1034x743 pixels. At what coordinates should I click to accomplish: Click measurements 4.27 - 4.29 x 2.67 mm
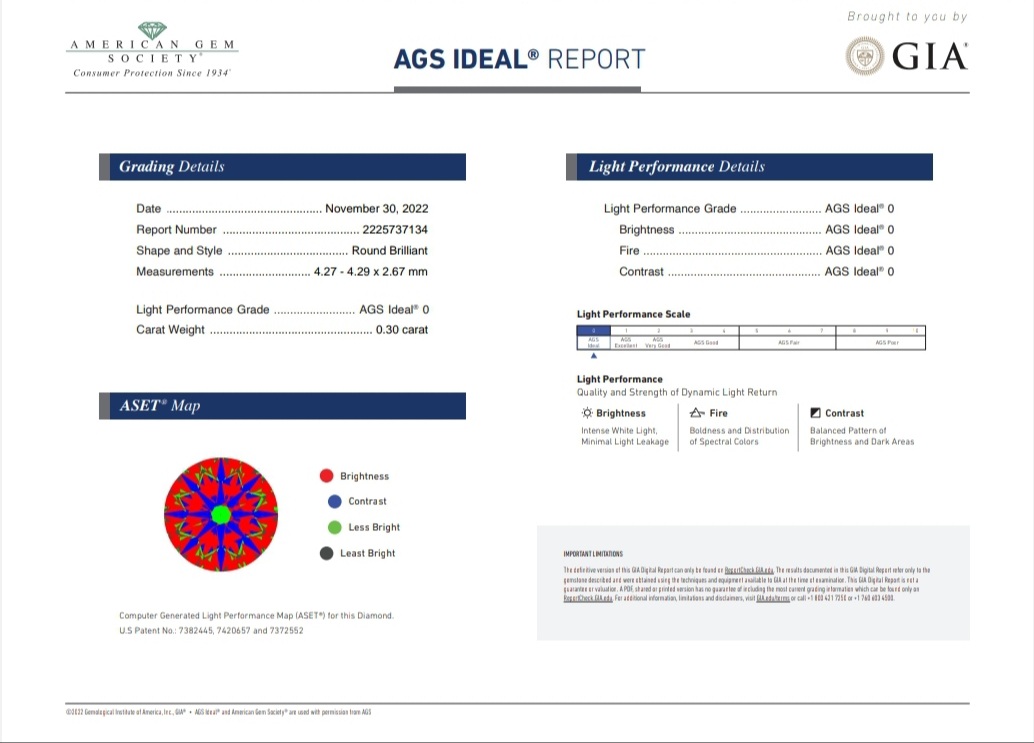tap(371, 272)
